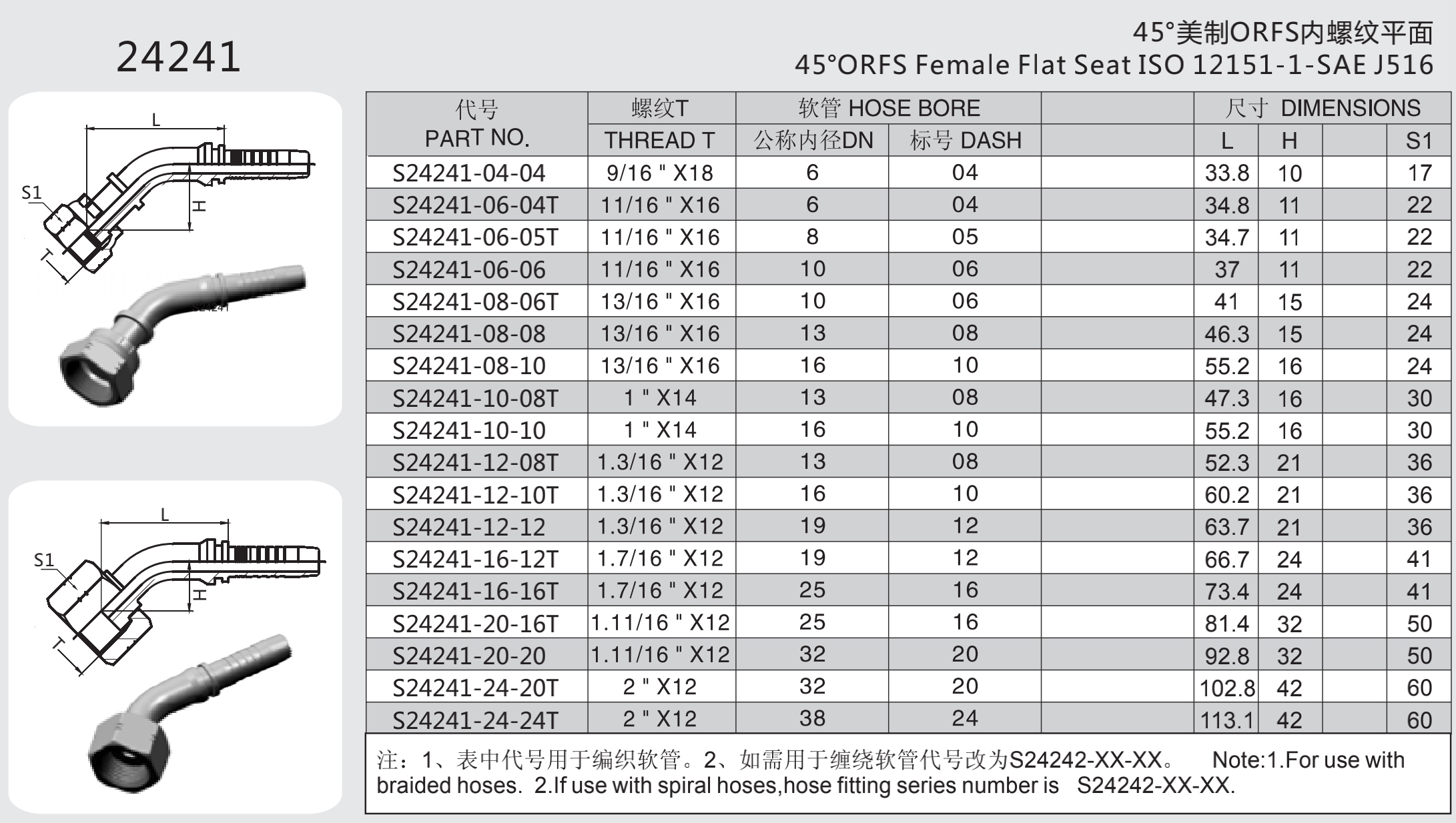The height and width of the screenshot is (823, 1456).
Task: Click the 113.1 L dimension value
Action: click(x=1226, y=720)
